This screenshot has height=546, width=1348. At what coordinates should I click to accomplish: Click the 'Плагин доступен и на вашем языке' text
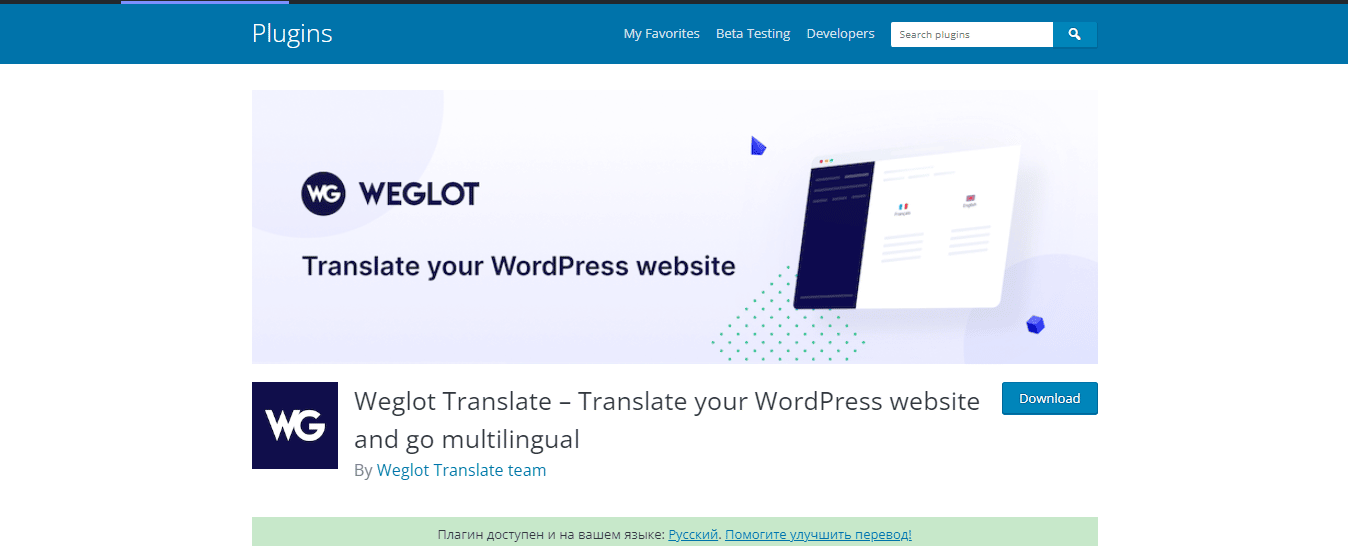551,535
